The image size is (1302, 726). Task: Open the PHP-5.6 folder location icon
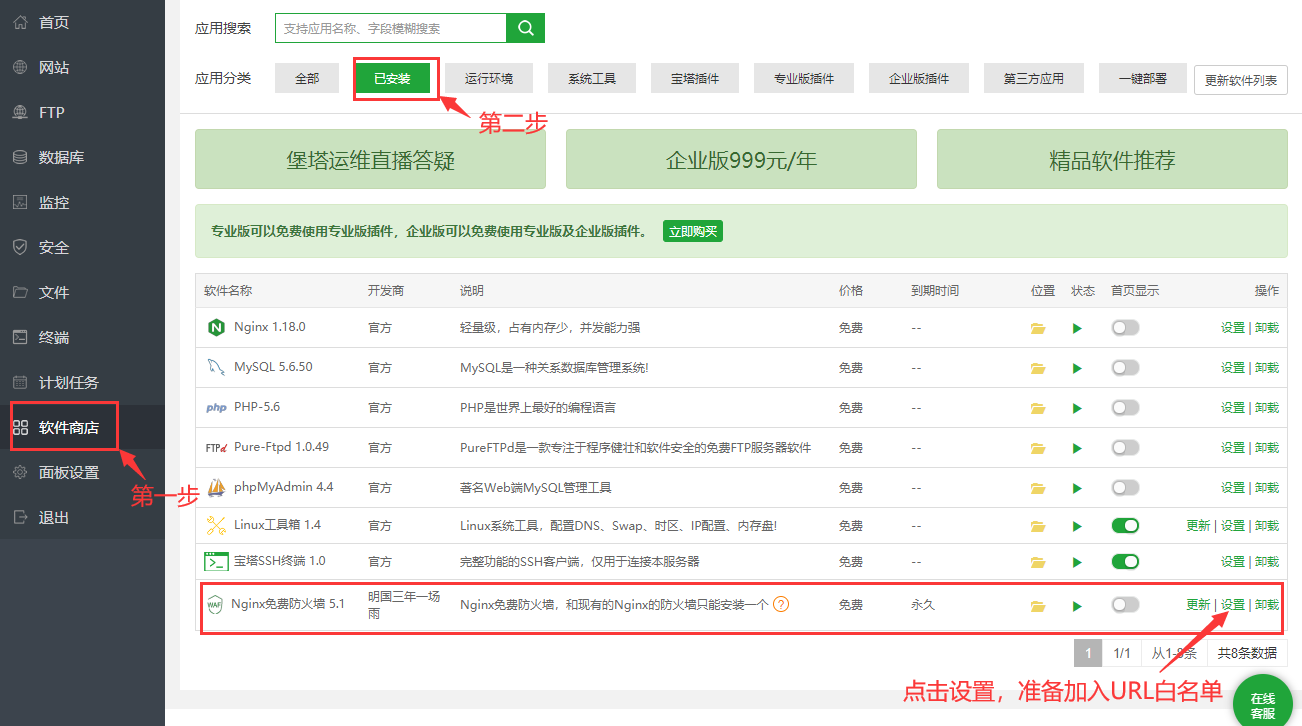(x=1038, y=408)
